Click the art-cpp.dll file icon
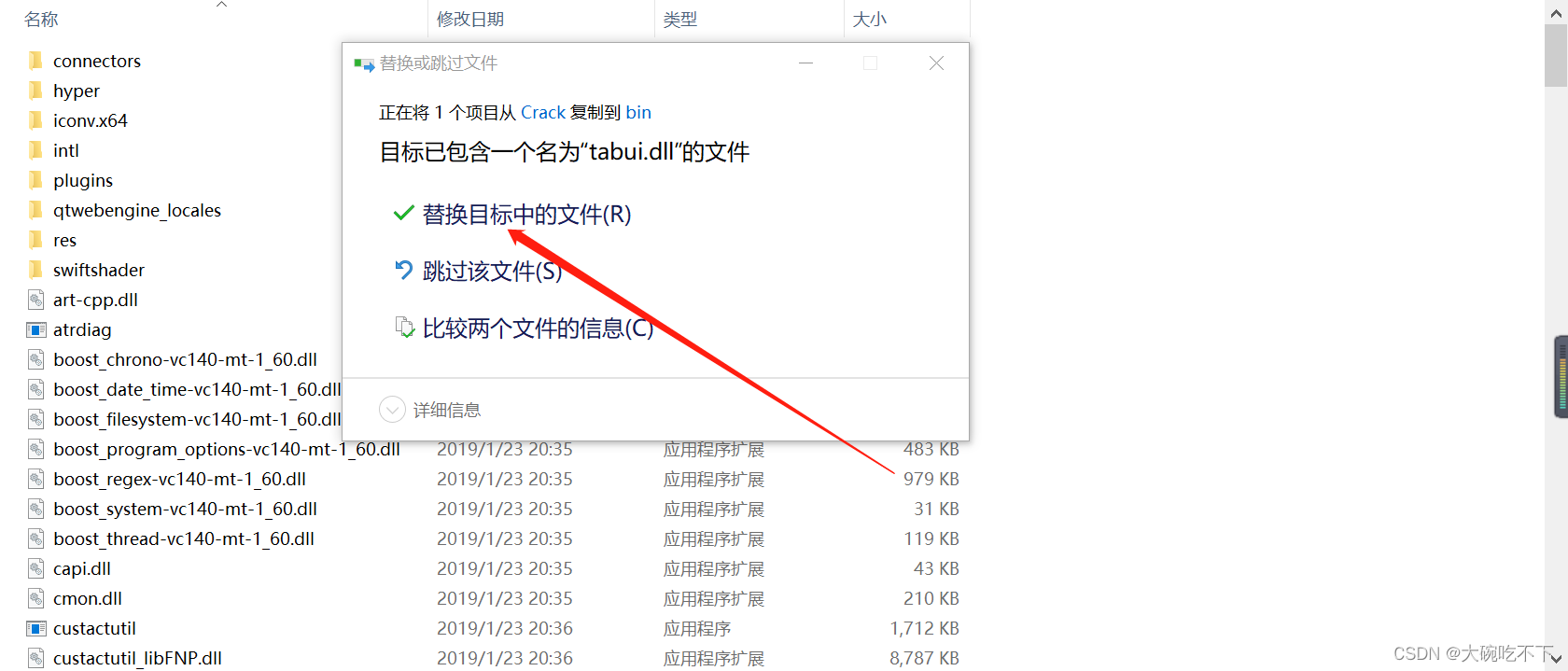This screenshot has width=1568, height=671. click(35, 300)
